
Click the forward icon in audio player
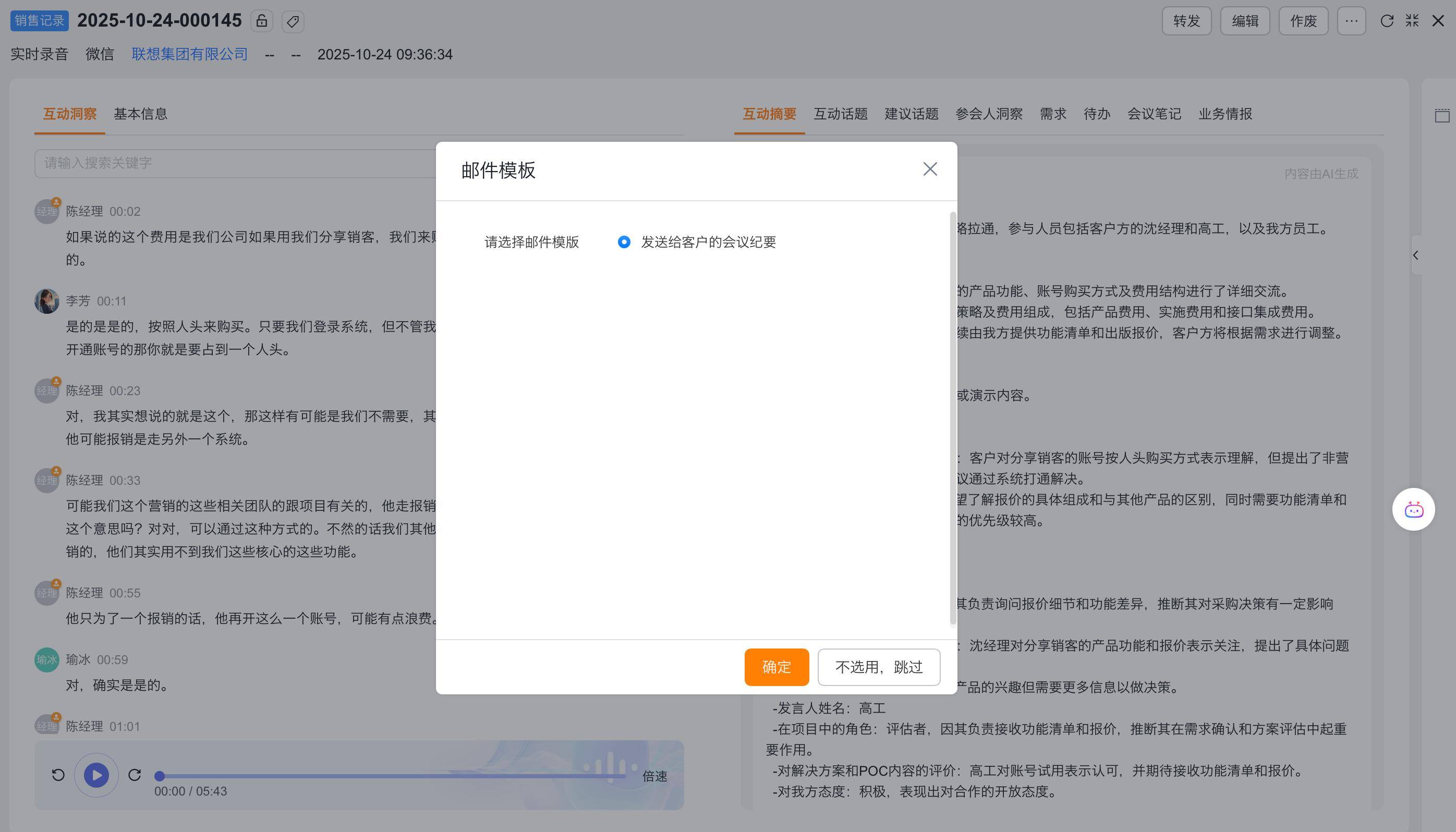(x=135, y=775)
